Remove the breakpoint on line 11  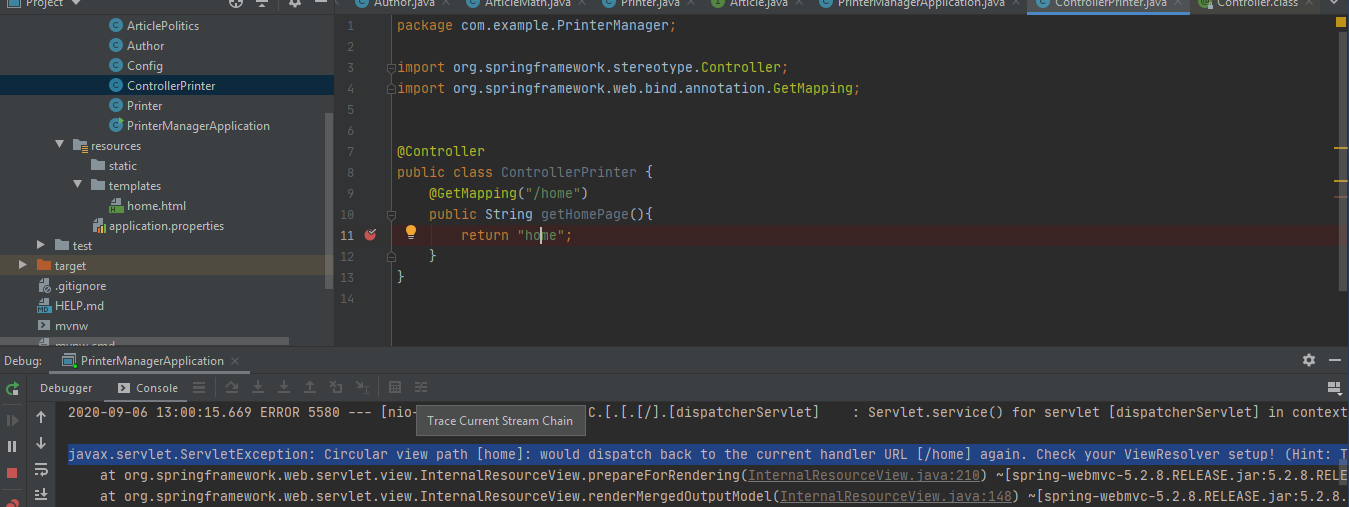click(370, 235)
